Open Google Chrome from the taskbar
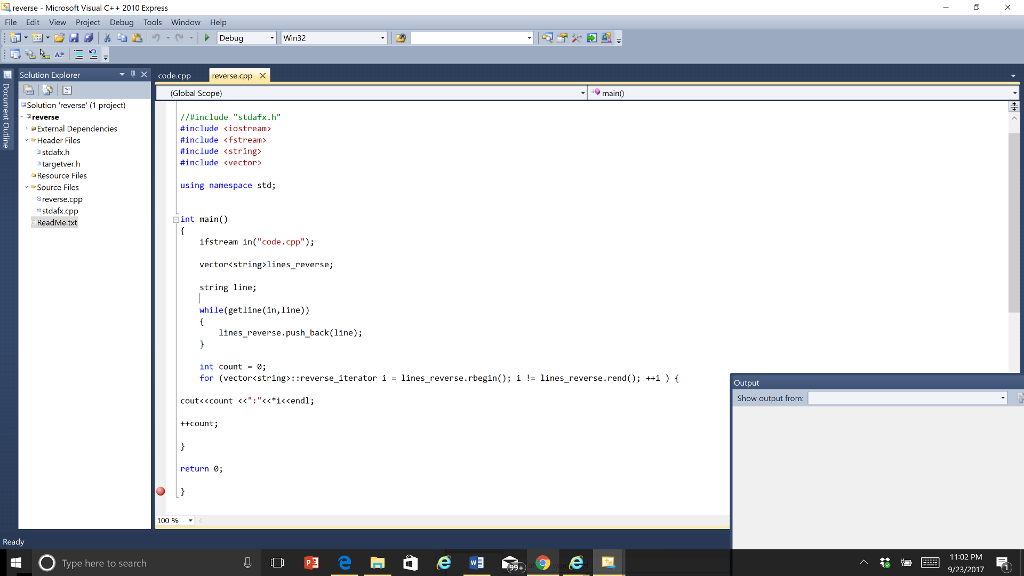This screenshot has width=1024, height=576. [x=543, y=563]
